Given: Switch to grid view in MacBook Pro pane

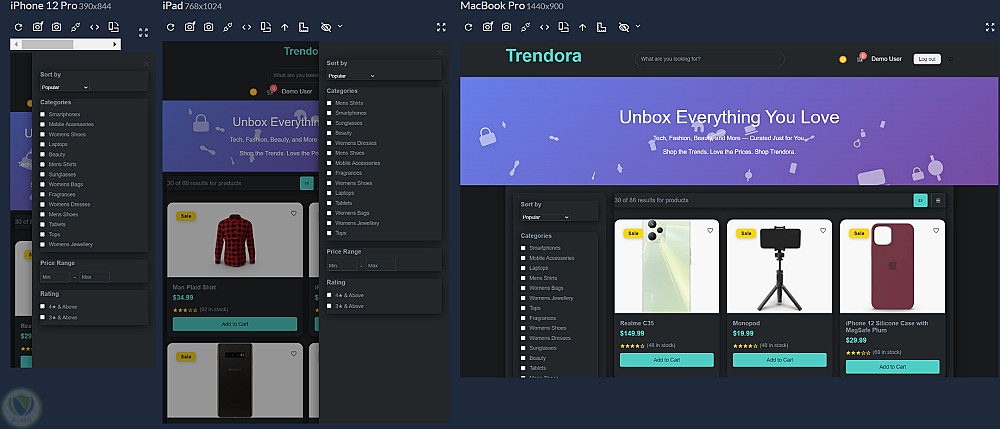Looking at the screenshot, I should 920,200.
